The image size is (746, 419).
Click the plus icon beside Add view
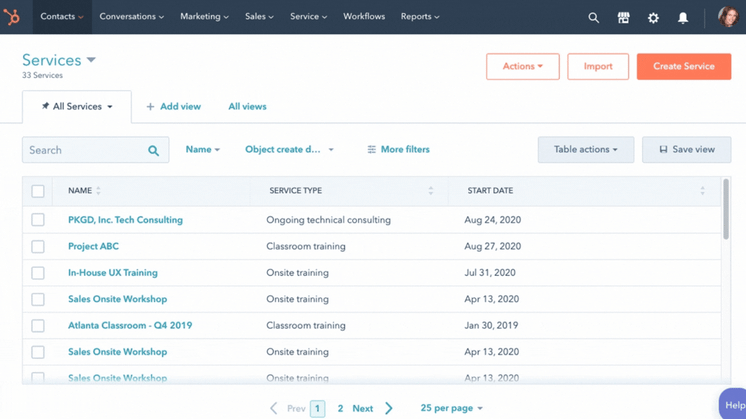(x=150, y=107)
